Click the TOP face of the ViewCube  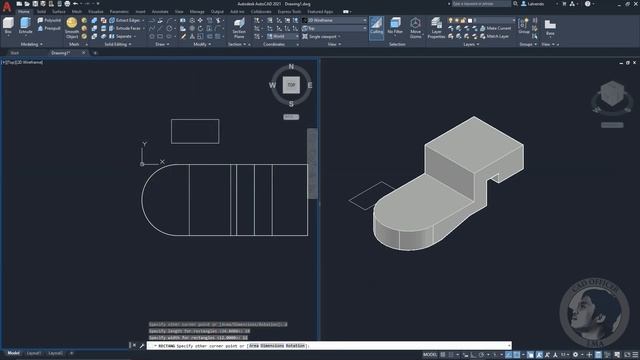click(291, 85)
